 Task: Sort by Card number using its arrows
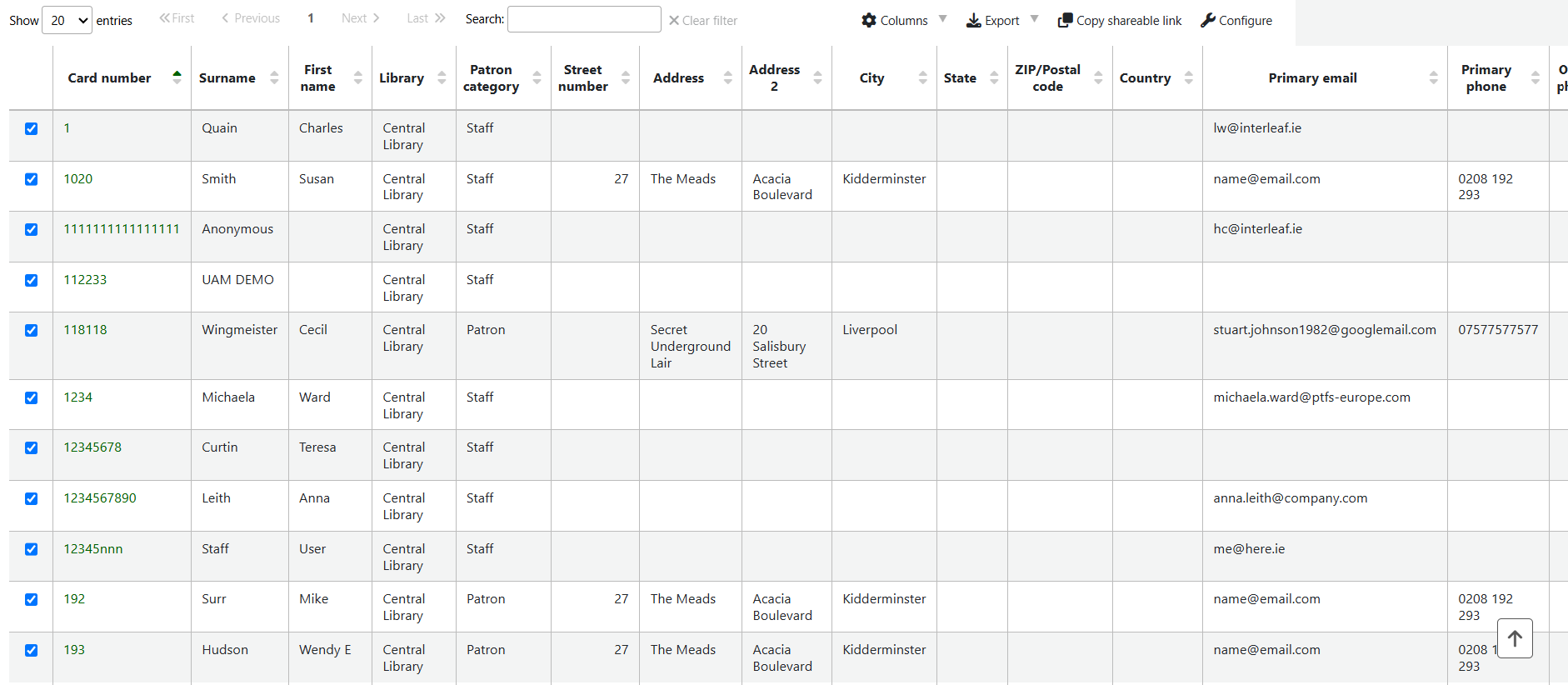click(177, 77)
